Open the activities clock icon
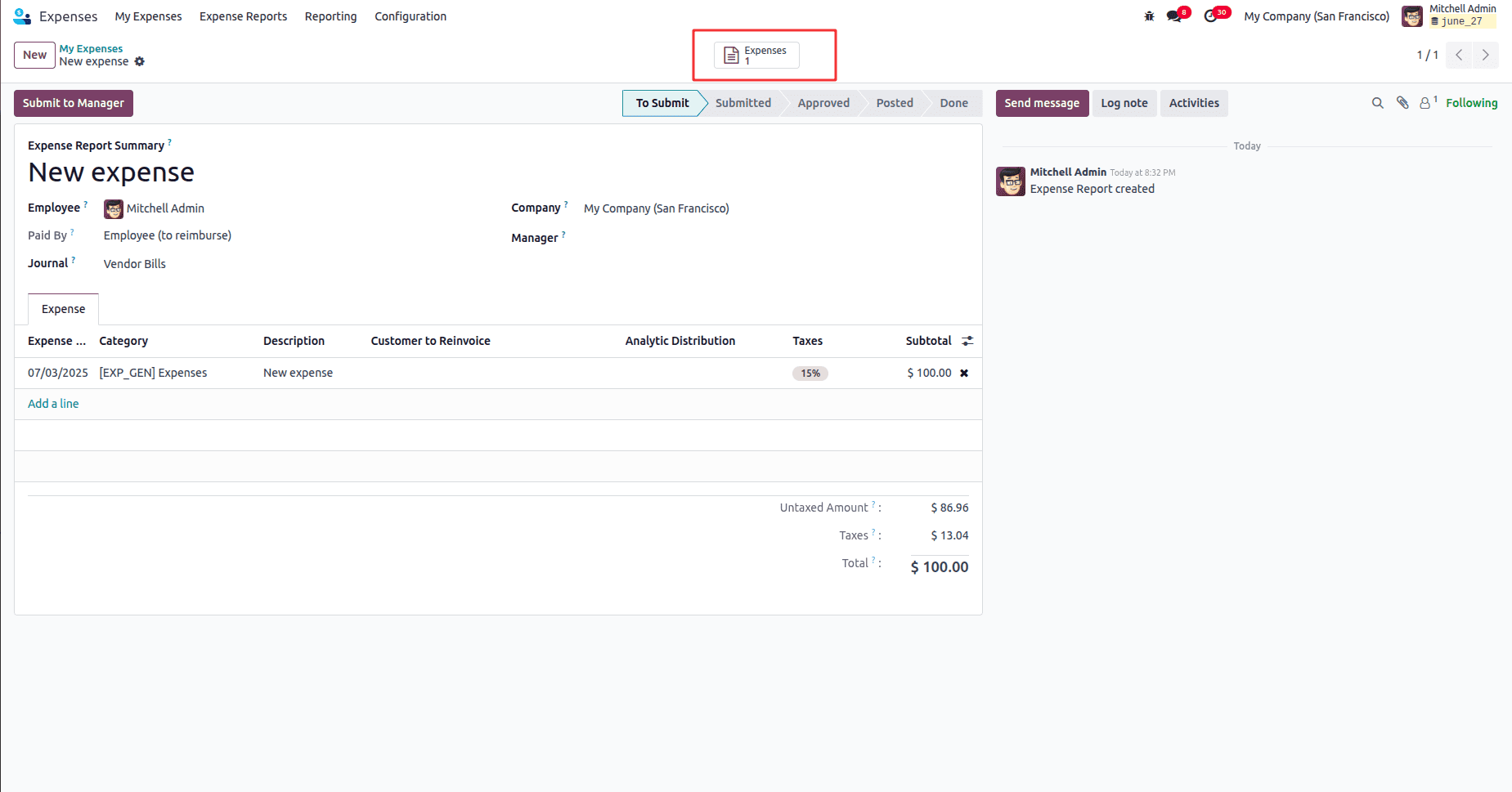Screen dimensions: 1512x792 click(x=1210, y=16)
